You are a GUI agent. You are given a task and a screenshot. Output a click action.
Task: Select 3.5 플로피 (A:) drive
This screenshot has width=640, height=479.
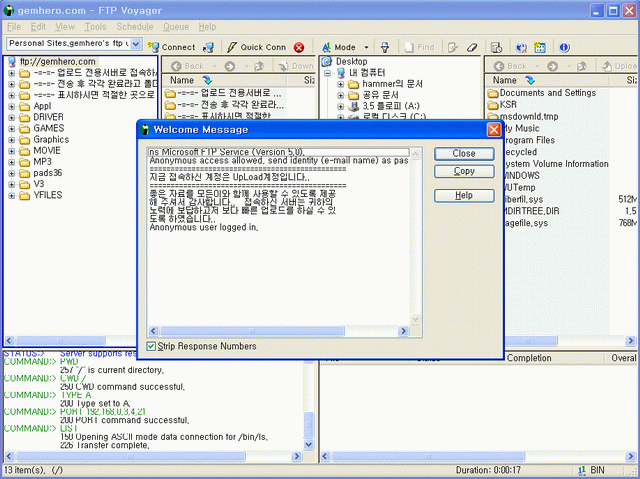(x=391, y=106)
